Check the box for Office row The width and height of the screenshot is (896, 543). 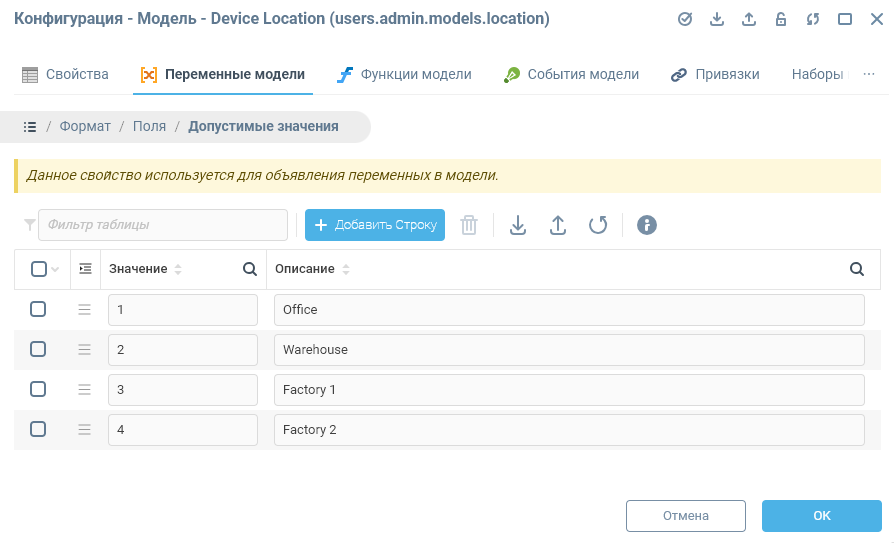(38, 309)
